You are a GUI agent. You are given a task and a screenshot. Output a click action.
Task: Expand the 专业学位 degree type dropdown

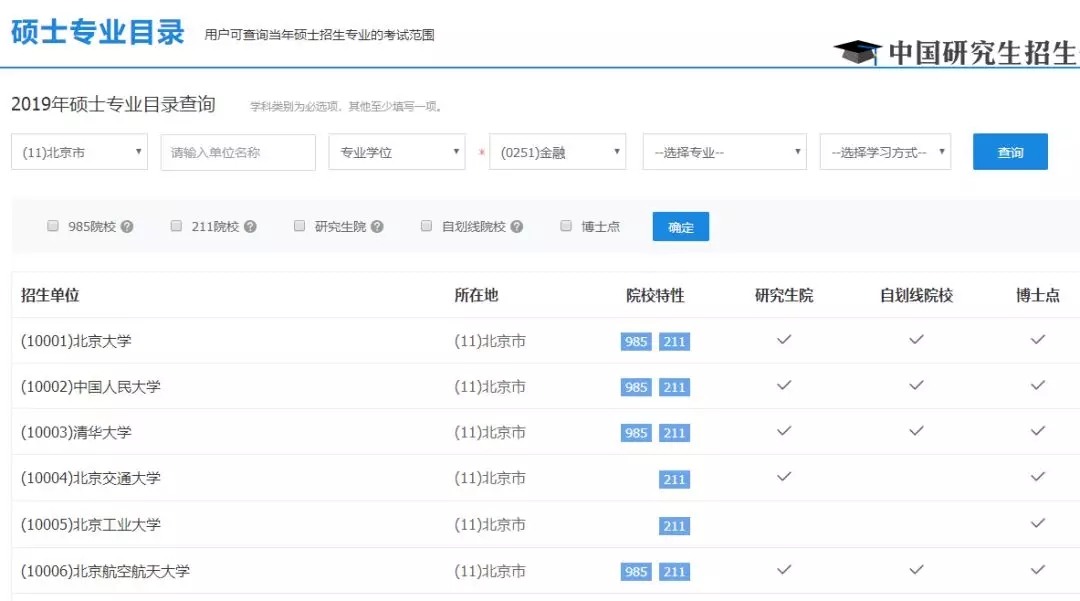click(x=396, y=152)
